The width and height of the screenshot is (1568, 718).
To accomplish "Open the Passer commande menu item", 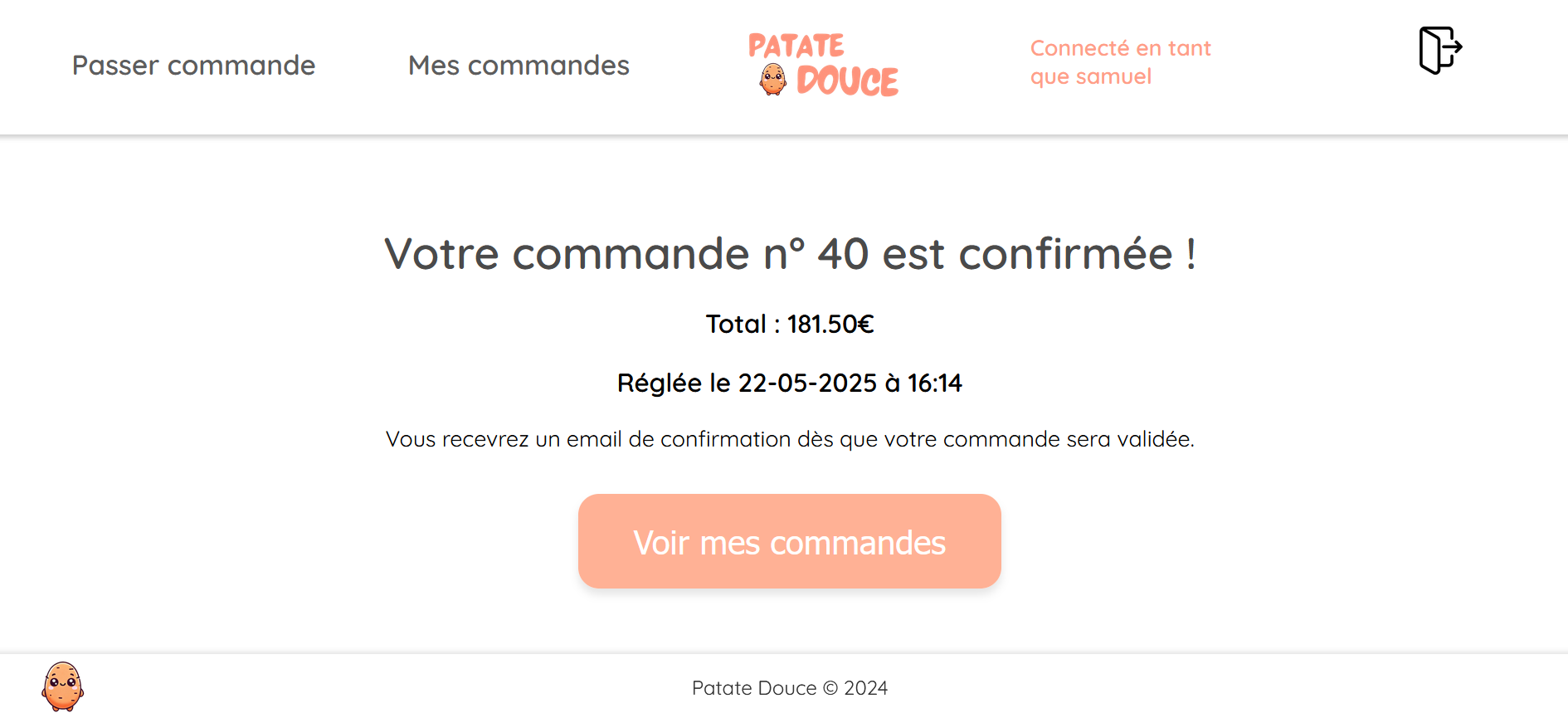I will tap(193, 66).
